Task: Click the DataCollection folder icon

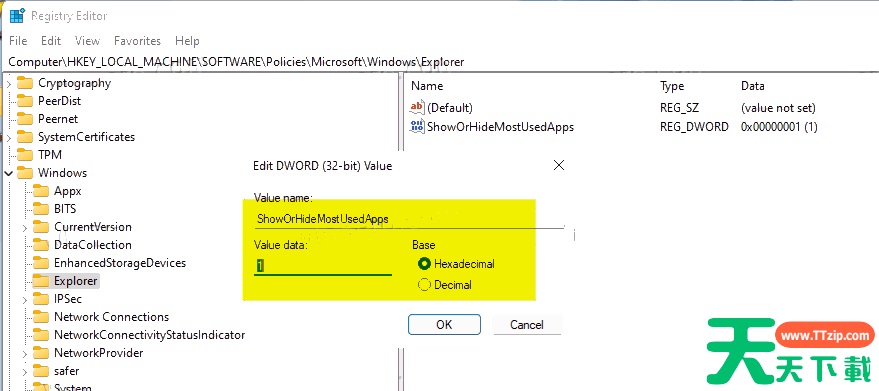Action: click(x=41, y=245)
